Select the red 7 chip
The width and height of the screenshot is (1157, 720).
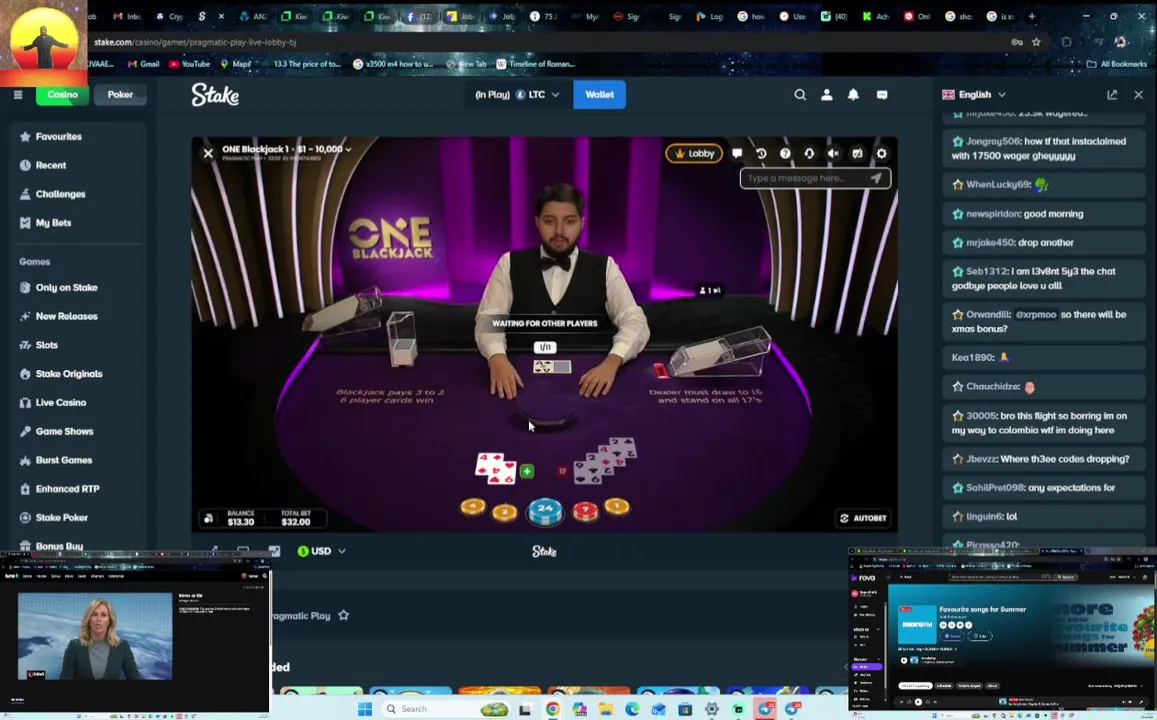pos(585,510)
